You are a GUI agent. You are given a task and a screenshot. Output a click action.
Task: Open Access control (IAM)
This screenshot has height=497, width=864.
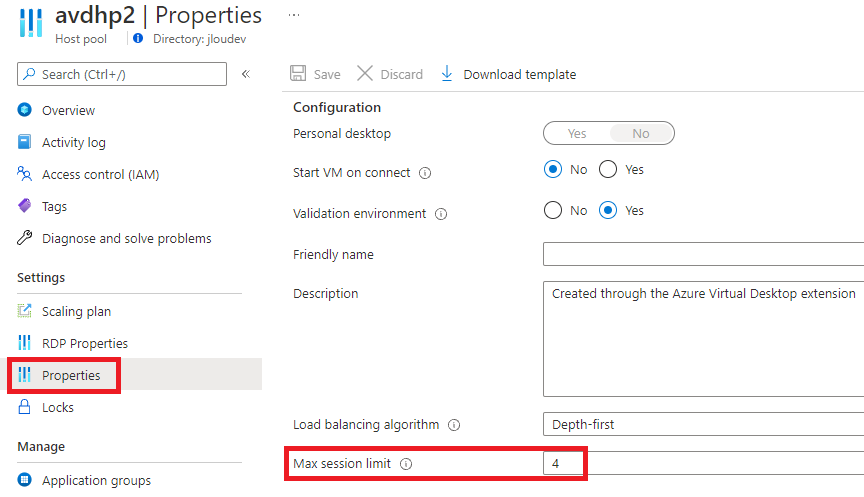[x=100, y=174]
